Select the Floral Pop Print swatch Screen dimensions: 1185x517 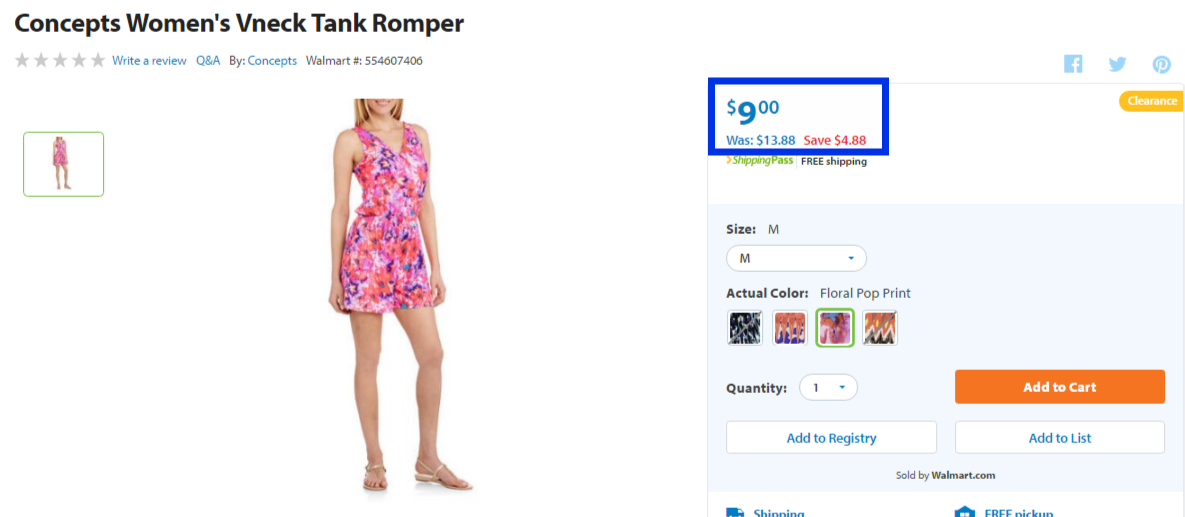tap(835, 328)
